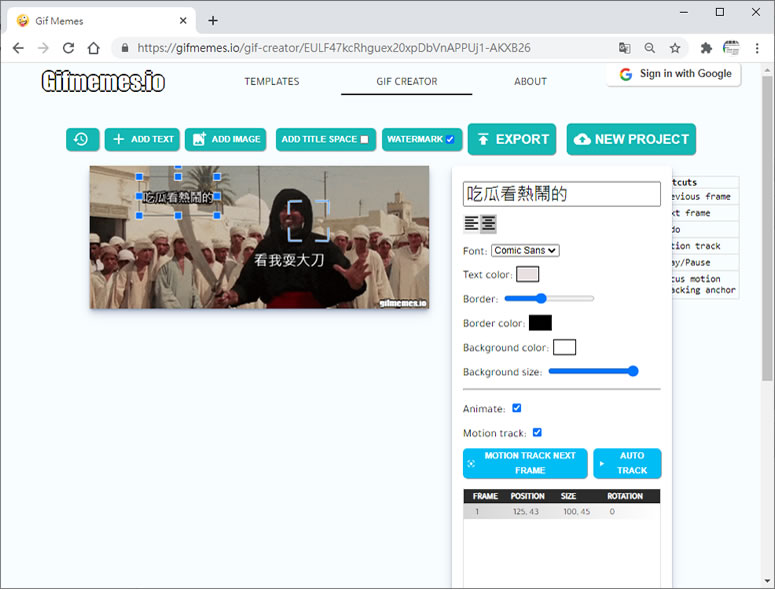
Task: Open the Chrome three-dot menu
Action: tap(757, 48)
